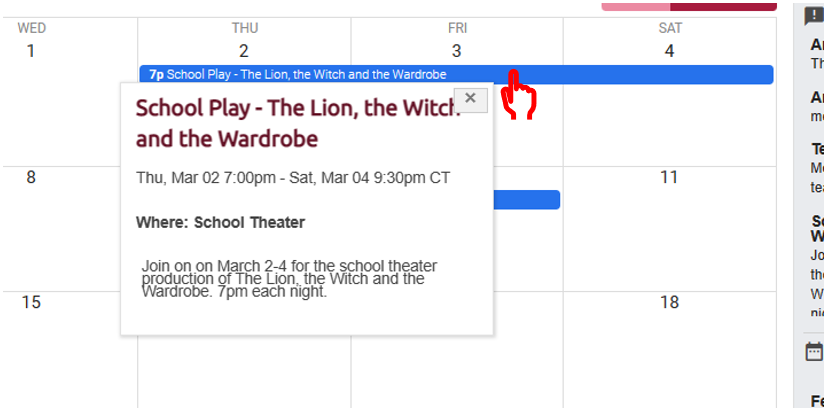This screenshot has height=413, width=829.
Task: Select Wednesday date 1 on calendar
Action: [x=31, y=51]
